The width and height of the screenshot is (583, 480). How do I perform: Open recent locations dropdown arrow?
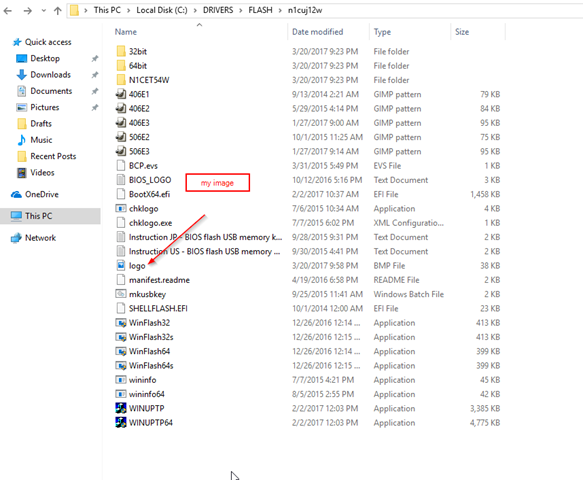pyautogui.click(x=44, y=11)
